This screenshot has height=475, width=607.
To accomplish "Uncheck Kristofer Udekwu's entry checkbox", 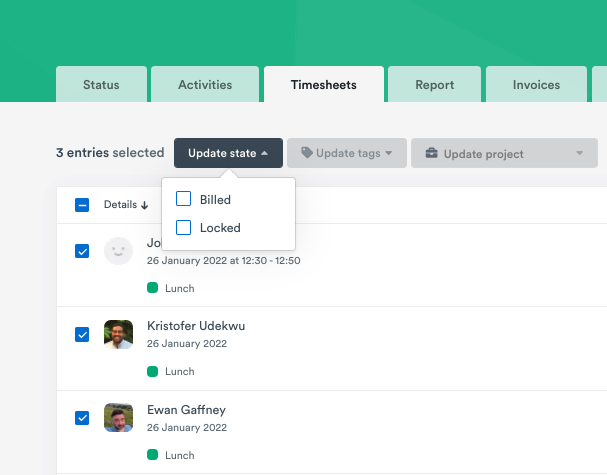I will [83, 335].
